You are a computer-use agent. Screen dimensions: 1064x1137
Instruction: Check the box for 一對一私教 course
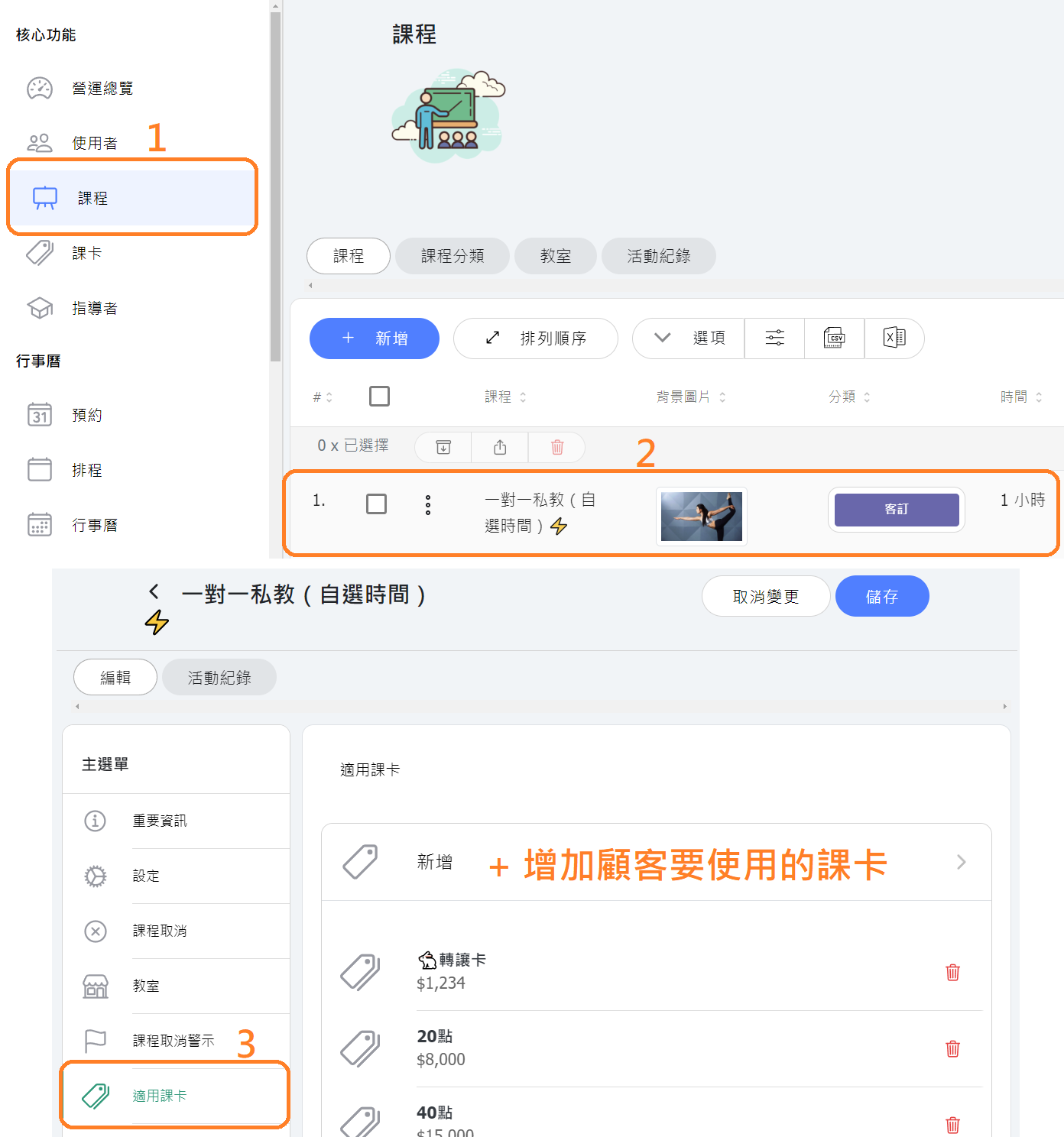click(376, 504)
